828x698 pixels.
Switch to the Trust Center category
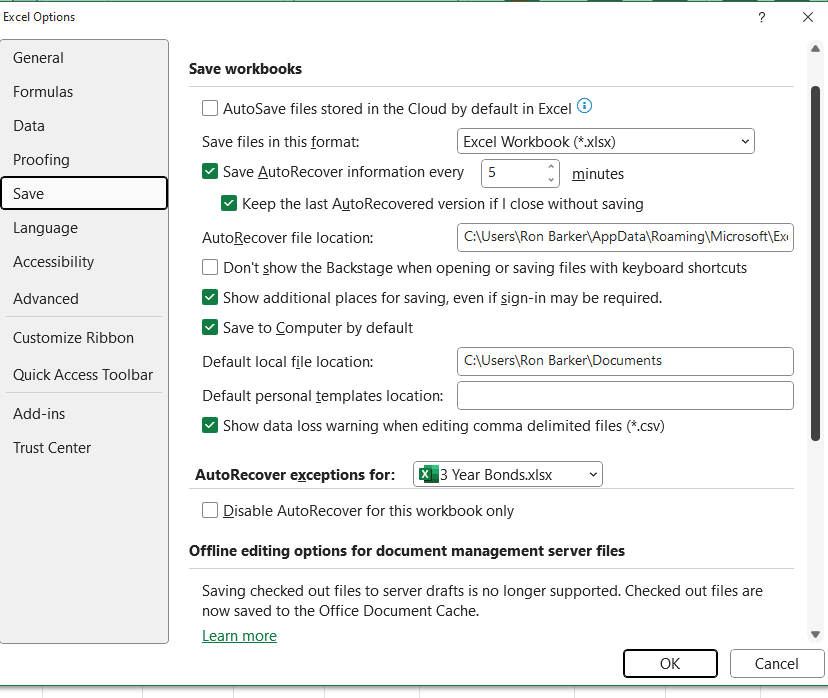click(x=52, y=448)
